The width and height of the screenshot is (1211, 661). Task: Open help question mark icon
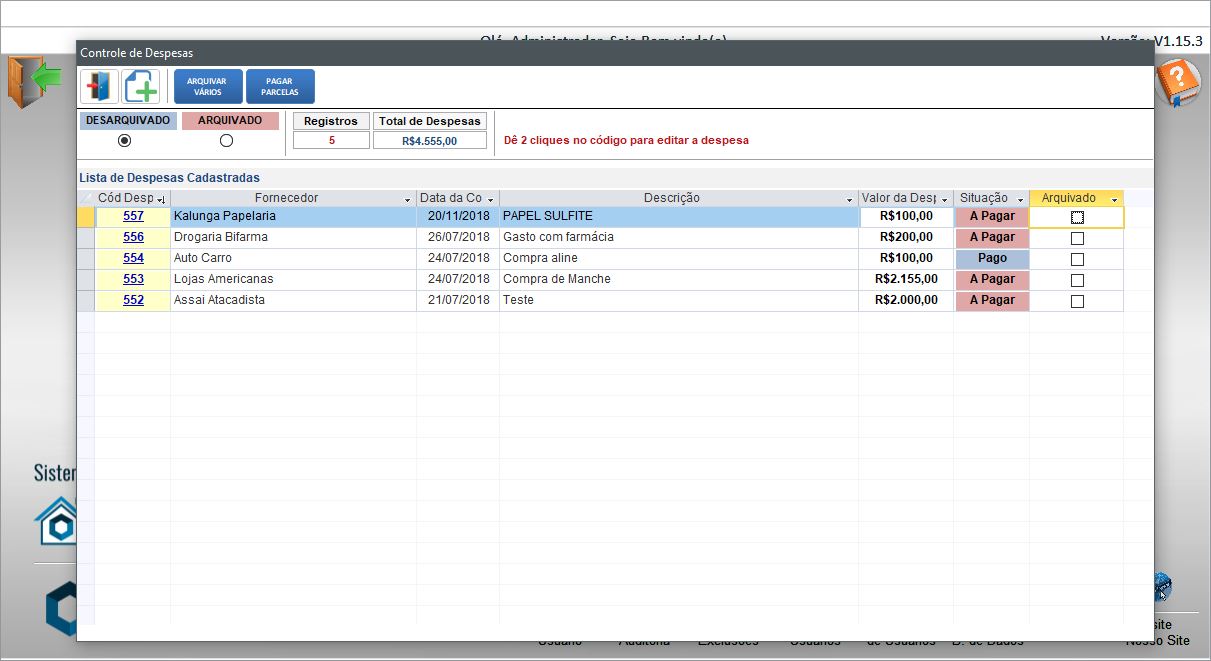coord(1177,82)
